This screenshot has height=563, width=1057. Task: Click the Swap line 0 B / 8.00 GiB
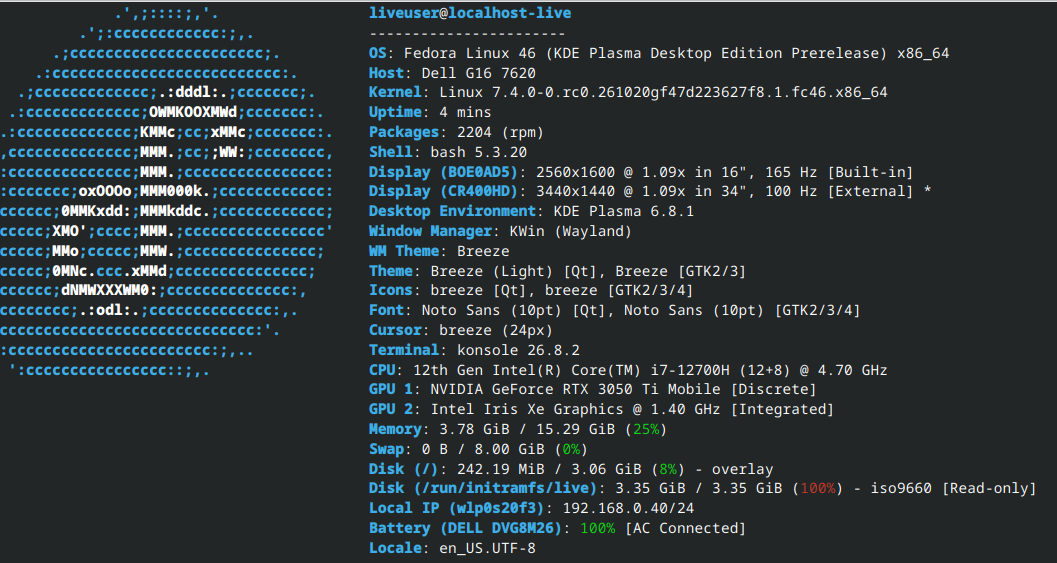479,449
